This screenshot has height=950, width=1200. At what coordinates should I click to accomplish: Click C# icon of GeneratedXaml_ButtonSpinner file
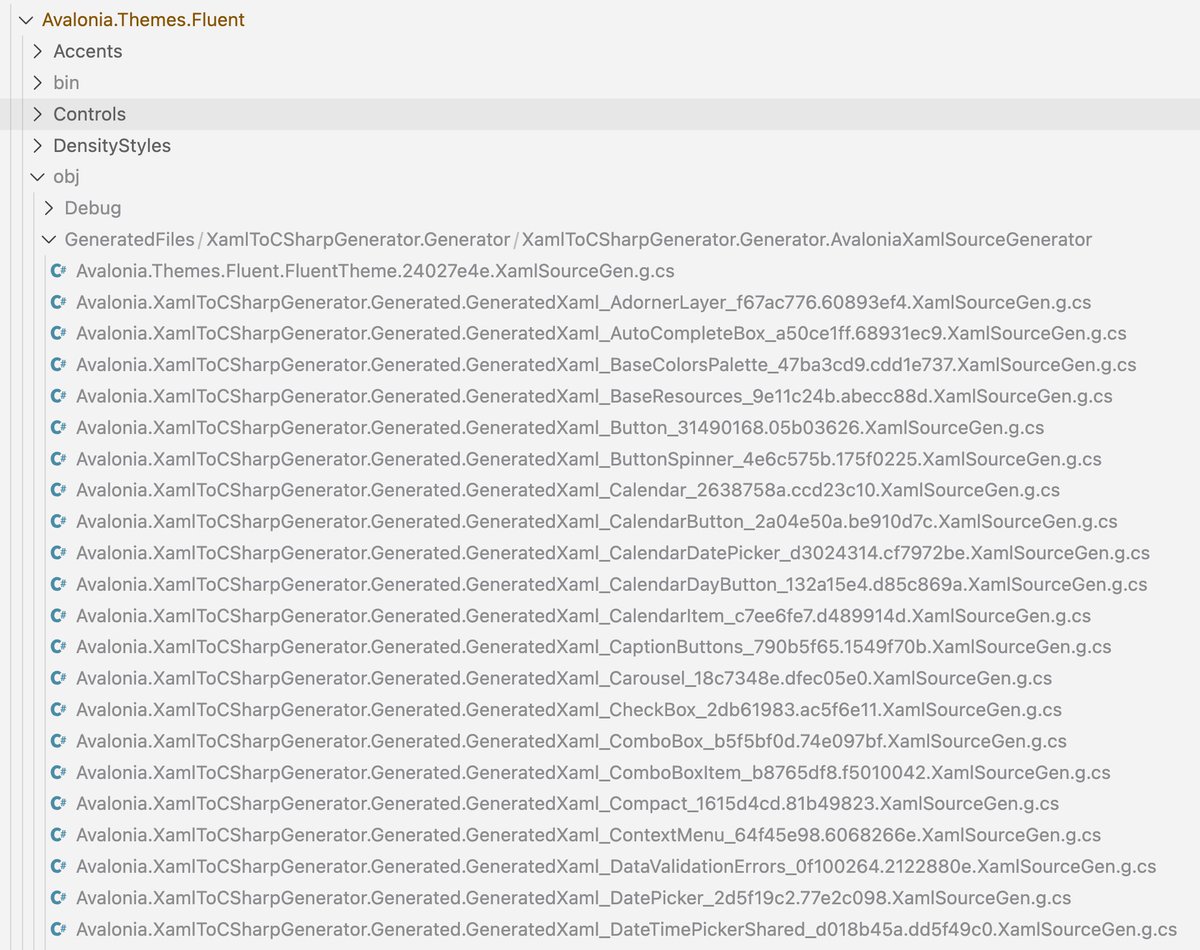[x=59, y=459]
